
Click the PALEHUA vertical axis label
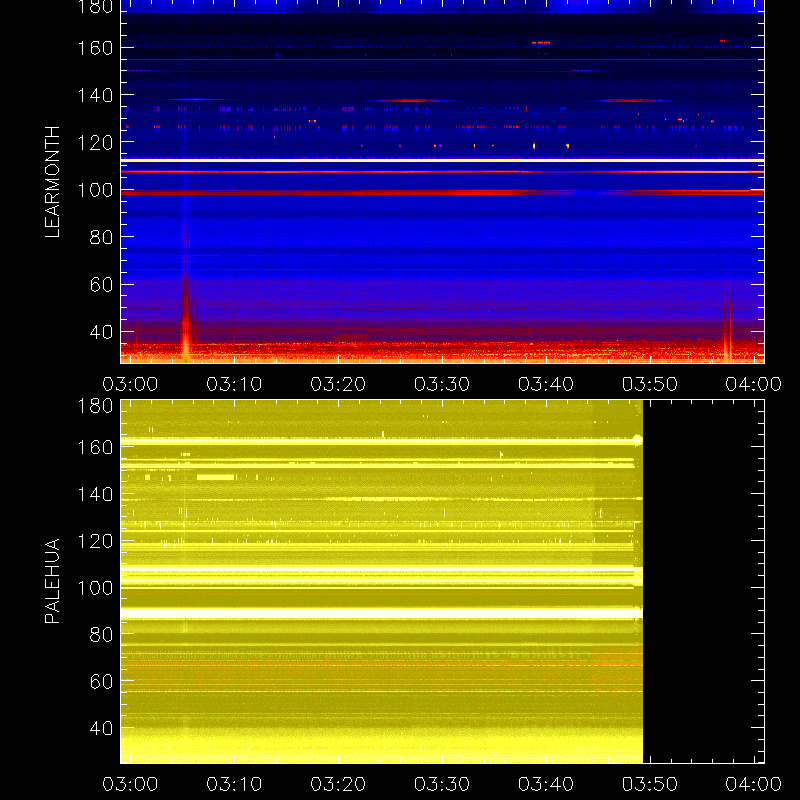pos(52,581)
